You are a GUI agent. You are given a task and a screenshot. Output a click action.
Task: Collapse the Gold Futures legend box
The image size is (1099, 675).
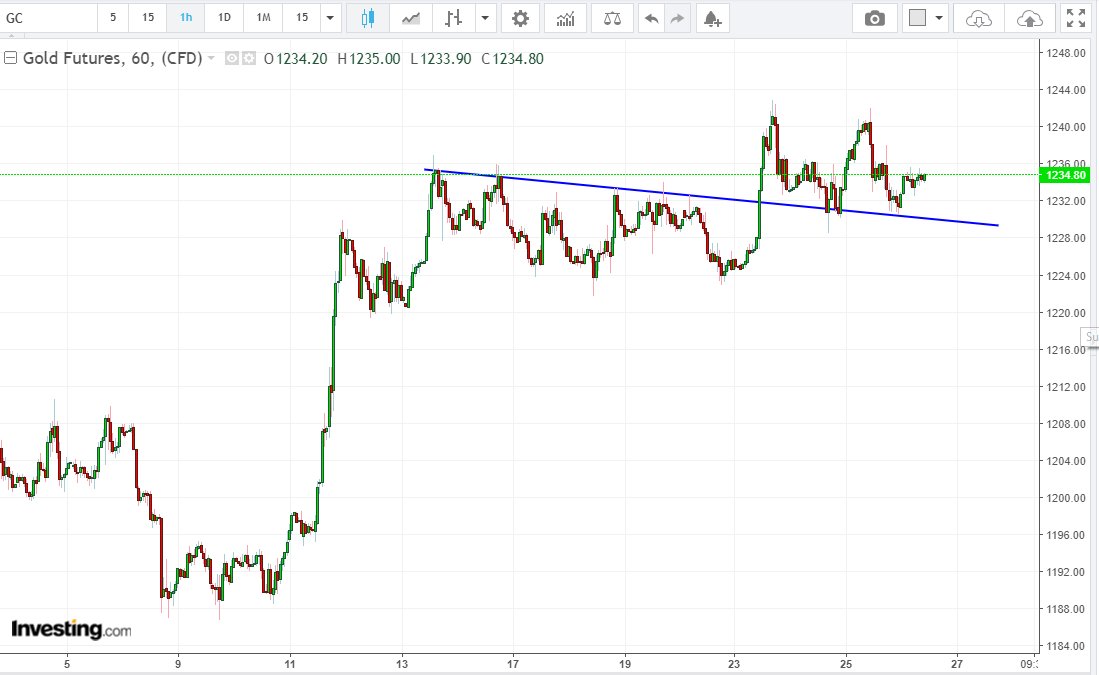[x=11, y=58]
